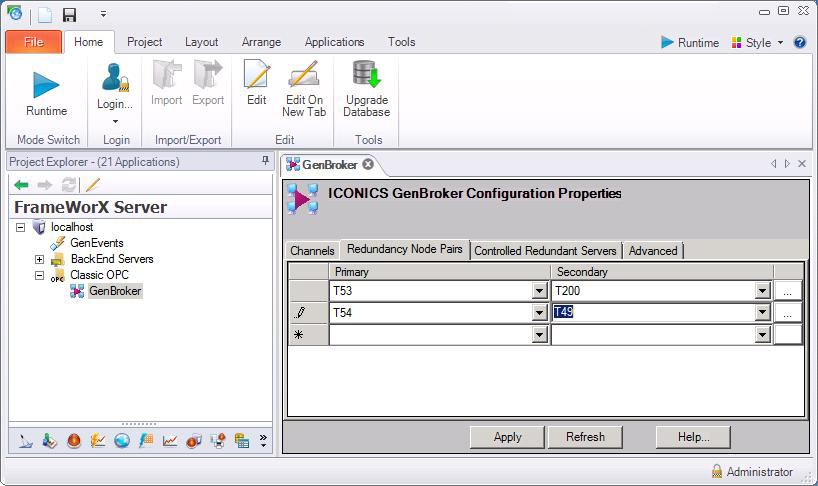The height and width of the screenshot is (486, 818).
Task: Pin the Project Explorer panel
Action: point(265,161)
